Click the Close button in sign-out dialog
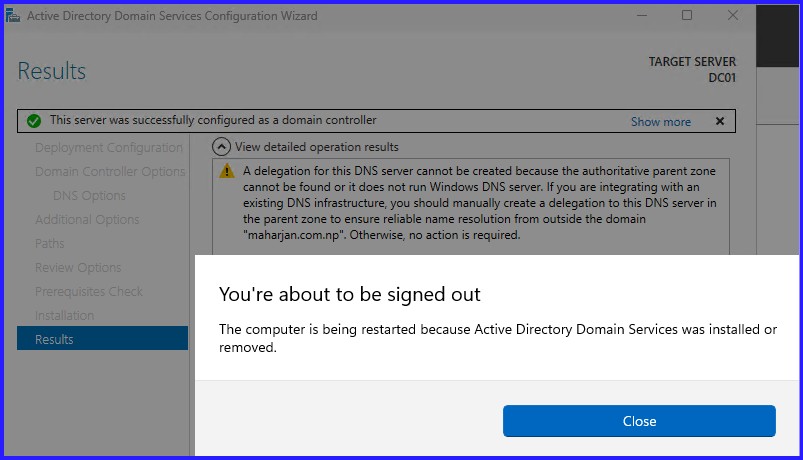803x460 pixels. pyautogui.click(x=639, y=421)
